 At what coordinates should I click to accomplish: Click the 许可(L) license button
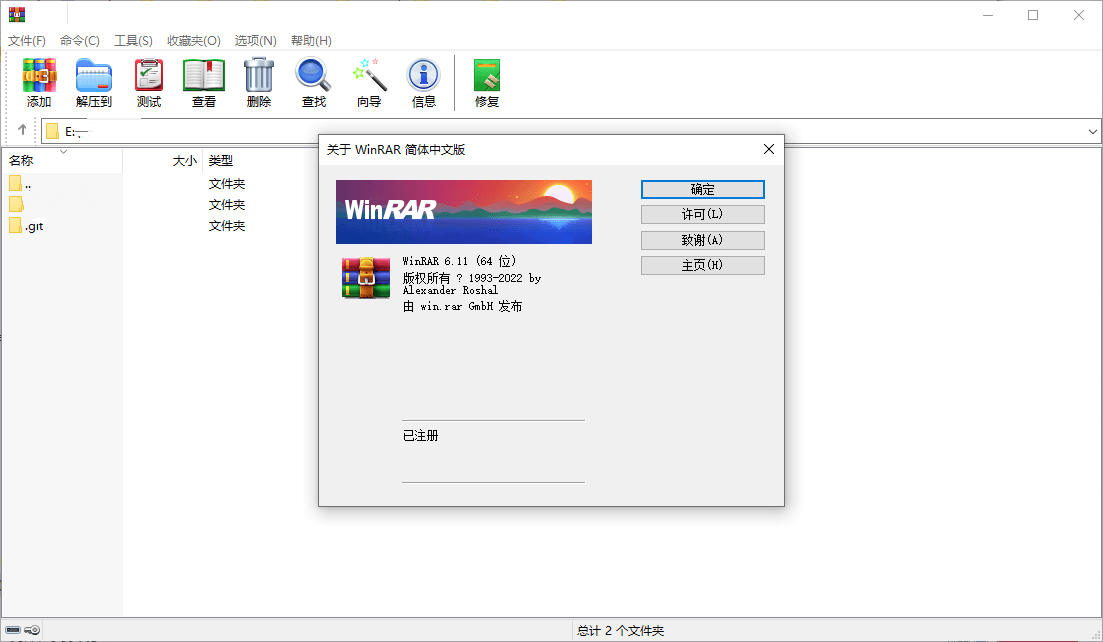coord(702,215)
